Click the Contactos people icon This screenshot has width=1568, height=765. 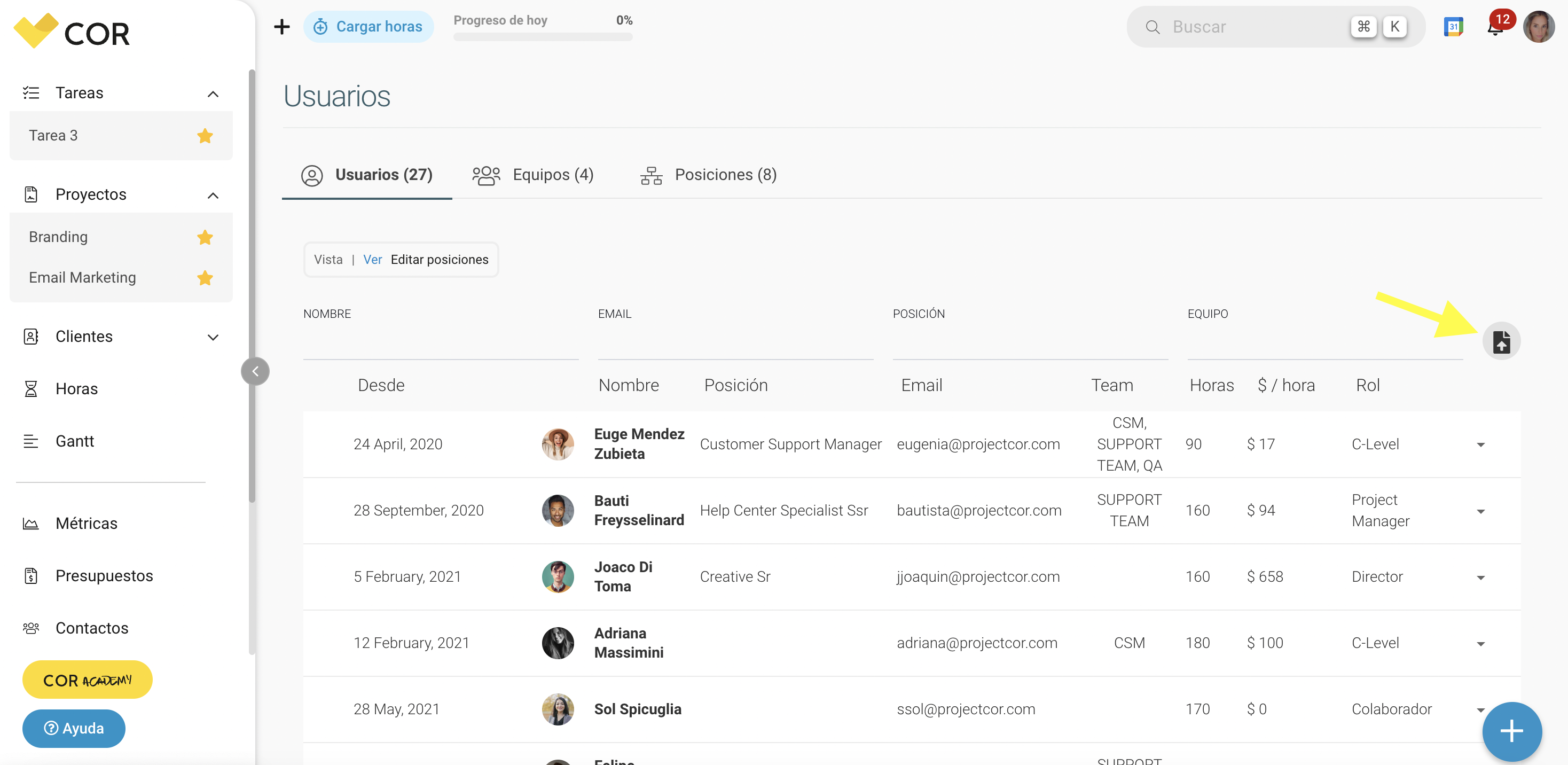(30, 628)
